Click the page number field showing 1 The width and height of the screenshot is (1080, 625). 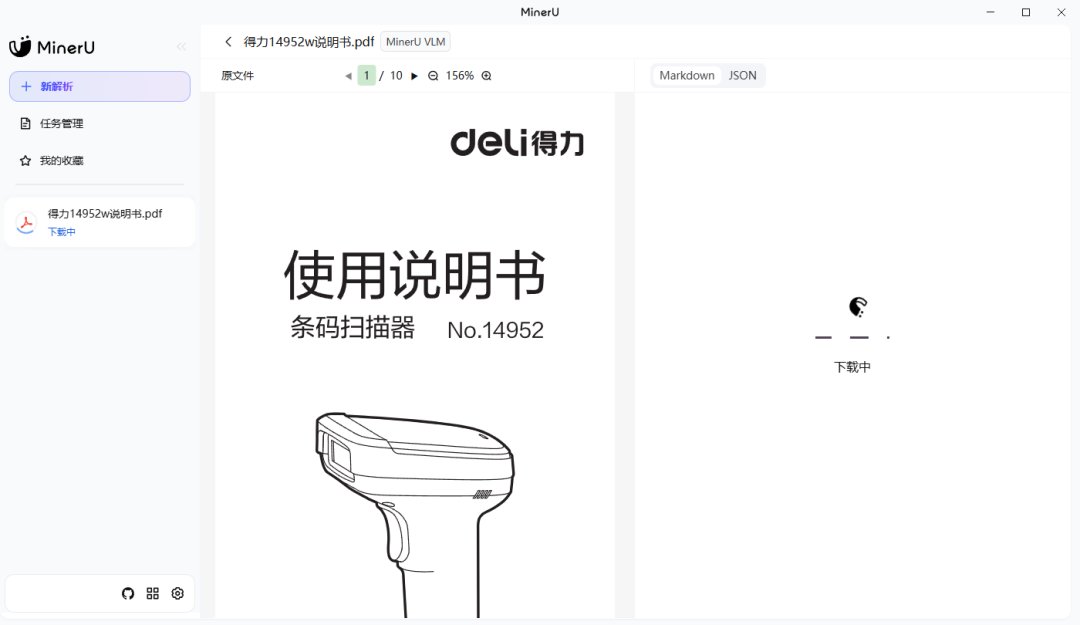point(366,75)
